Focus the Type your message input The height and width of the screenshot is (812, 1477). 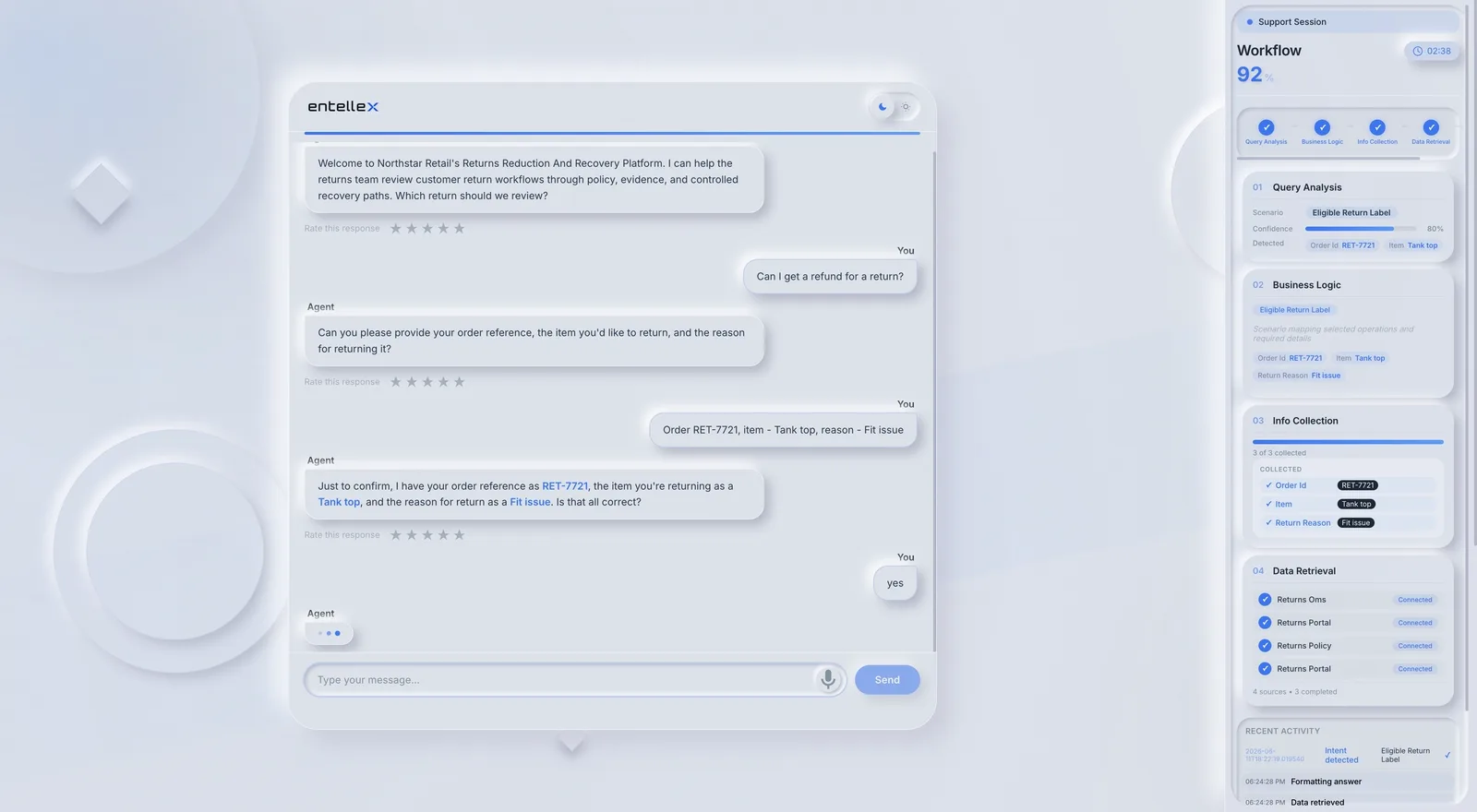click(x=558, y=680)
